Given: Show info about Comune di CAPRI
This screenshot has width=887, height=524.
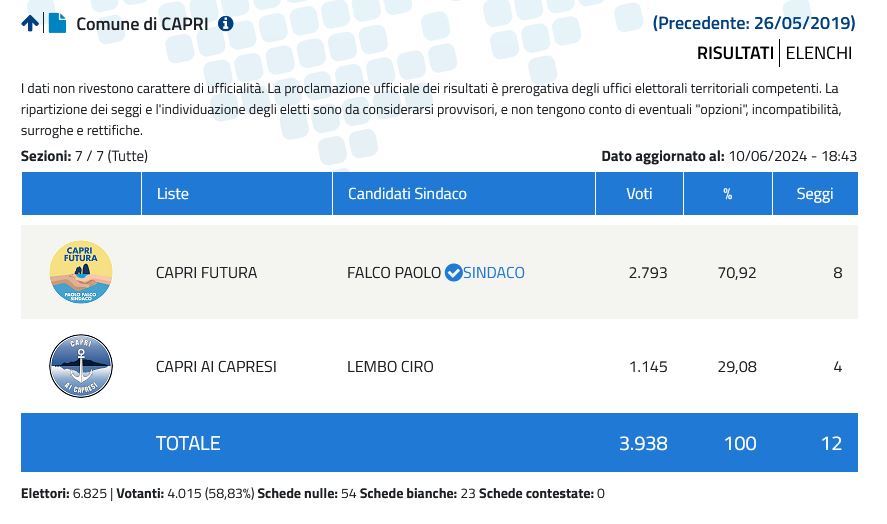Looking at the screenshot, I should click(x=226, y=24).
